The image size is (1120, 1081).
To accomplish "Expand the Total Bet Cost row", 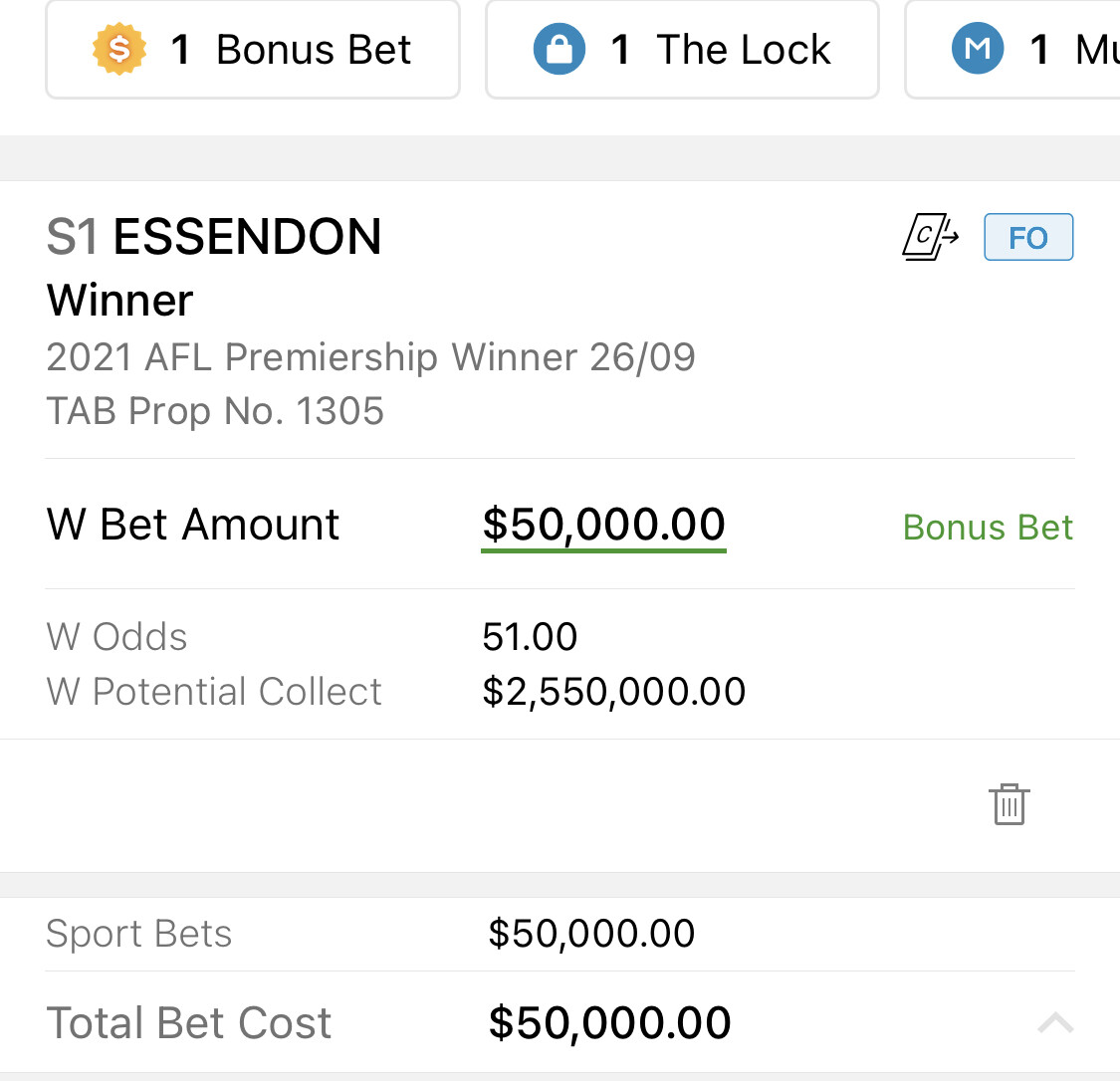I will click(x=560, y=1022).
